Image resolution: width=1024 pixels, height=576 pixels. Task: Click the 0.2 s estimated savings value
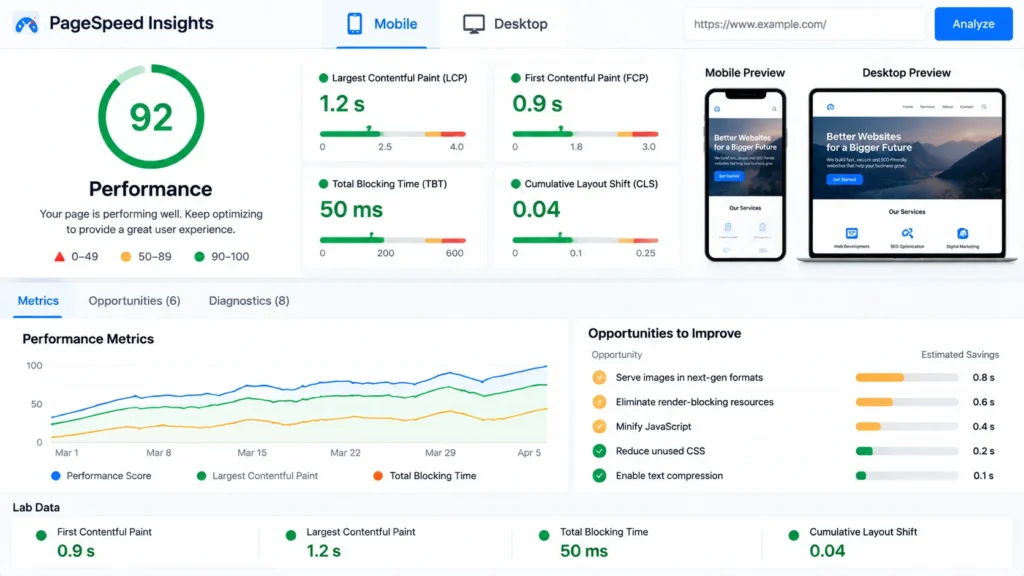984,451
